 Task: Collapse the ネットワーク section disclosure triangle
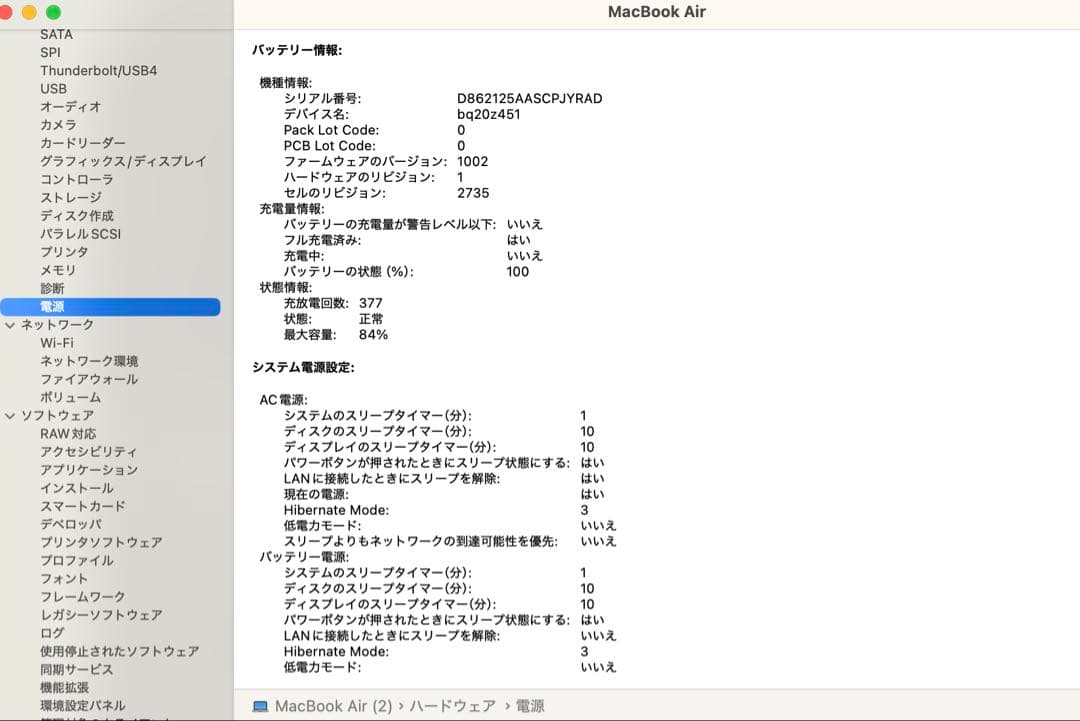[x=10, y=324]
